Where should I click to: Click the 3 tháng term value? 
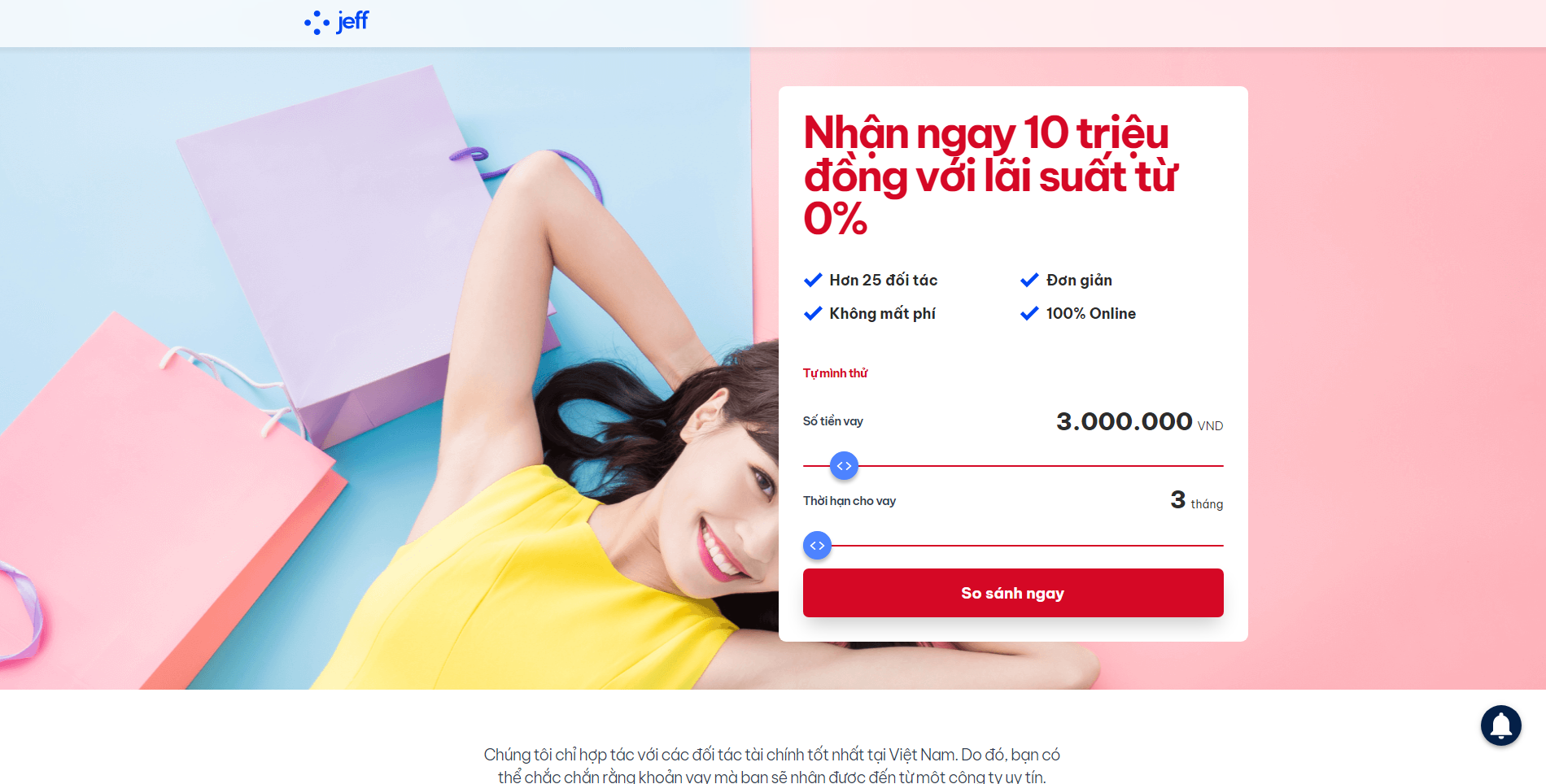[1196, 500]
